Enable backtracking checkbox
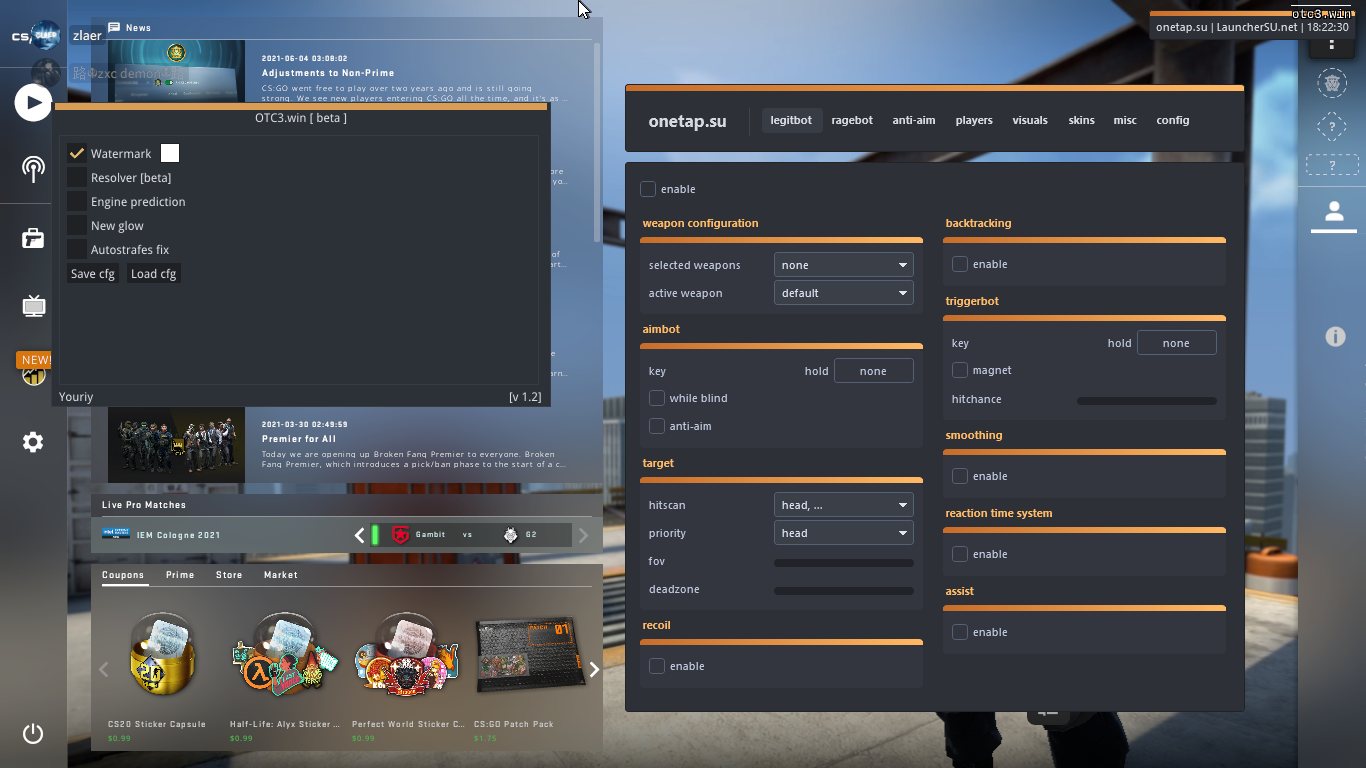This screenshot has width=1366, height=768. [x=960, y=264]
